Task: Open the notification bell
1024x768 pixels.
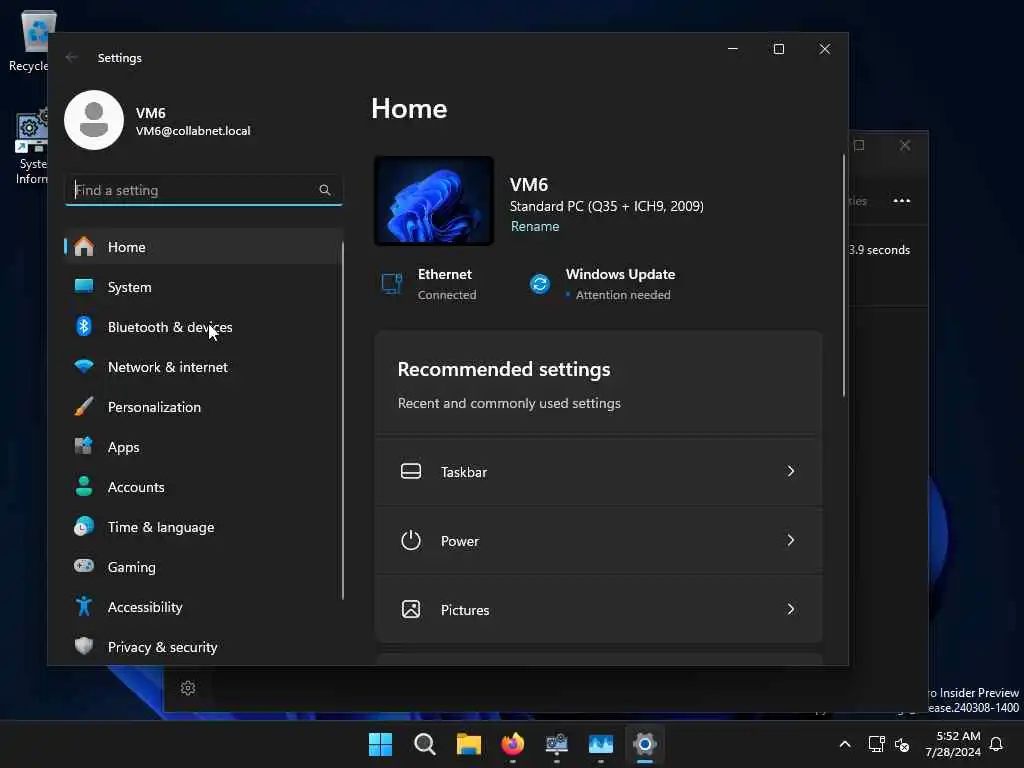Action: tap(996, 744)
